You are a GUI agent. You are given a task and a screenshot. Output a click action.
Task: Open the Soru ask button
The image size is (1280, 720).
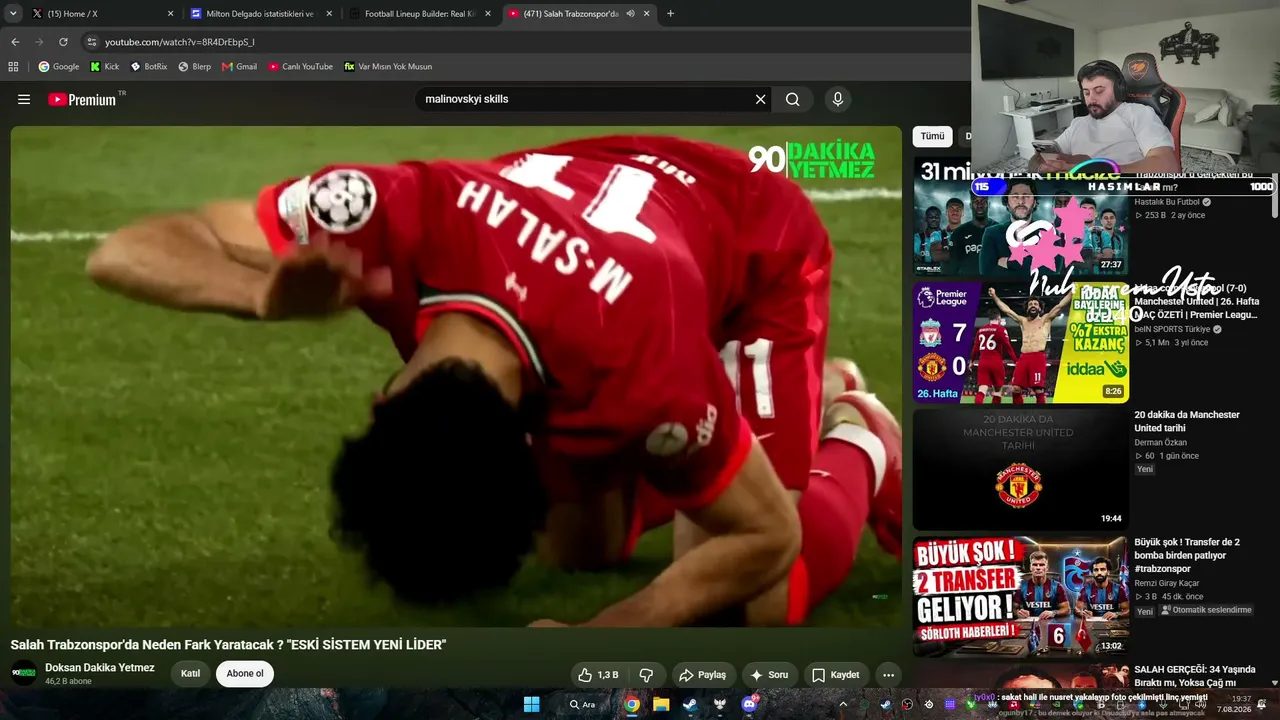click(769, 675)
